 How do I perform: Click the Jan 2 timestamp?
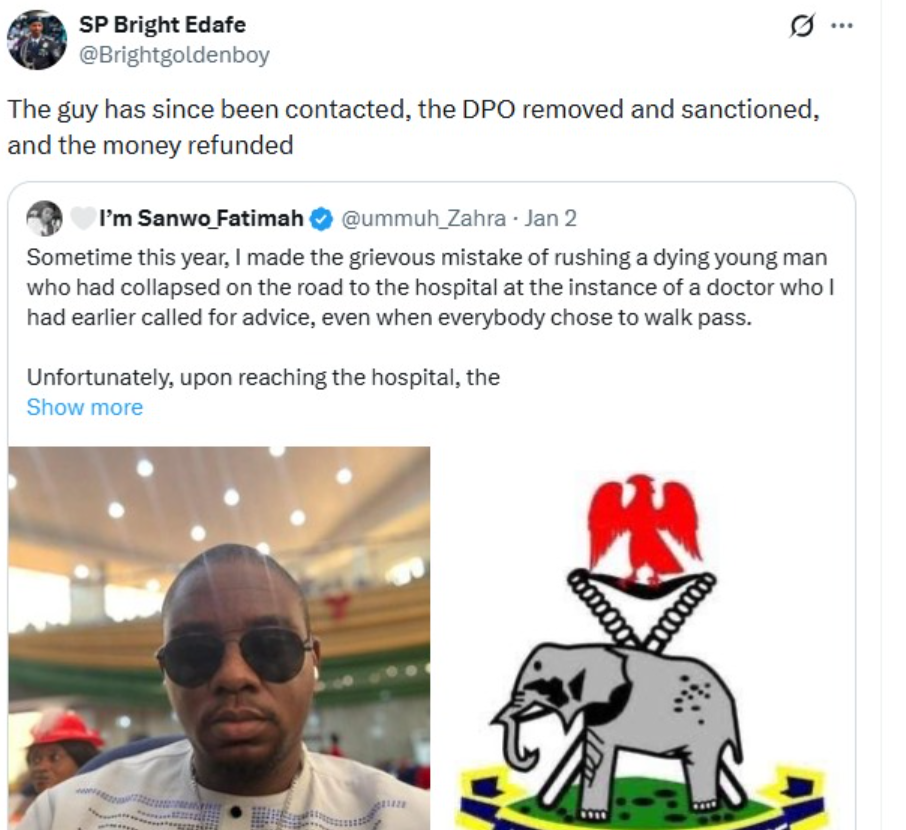click(x=551, y=218)
